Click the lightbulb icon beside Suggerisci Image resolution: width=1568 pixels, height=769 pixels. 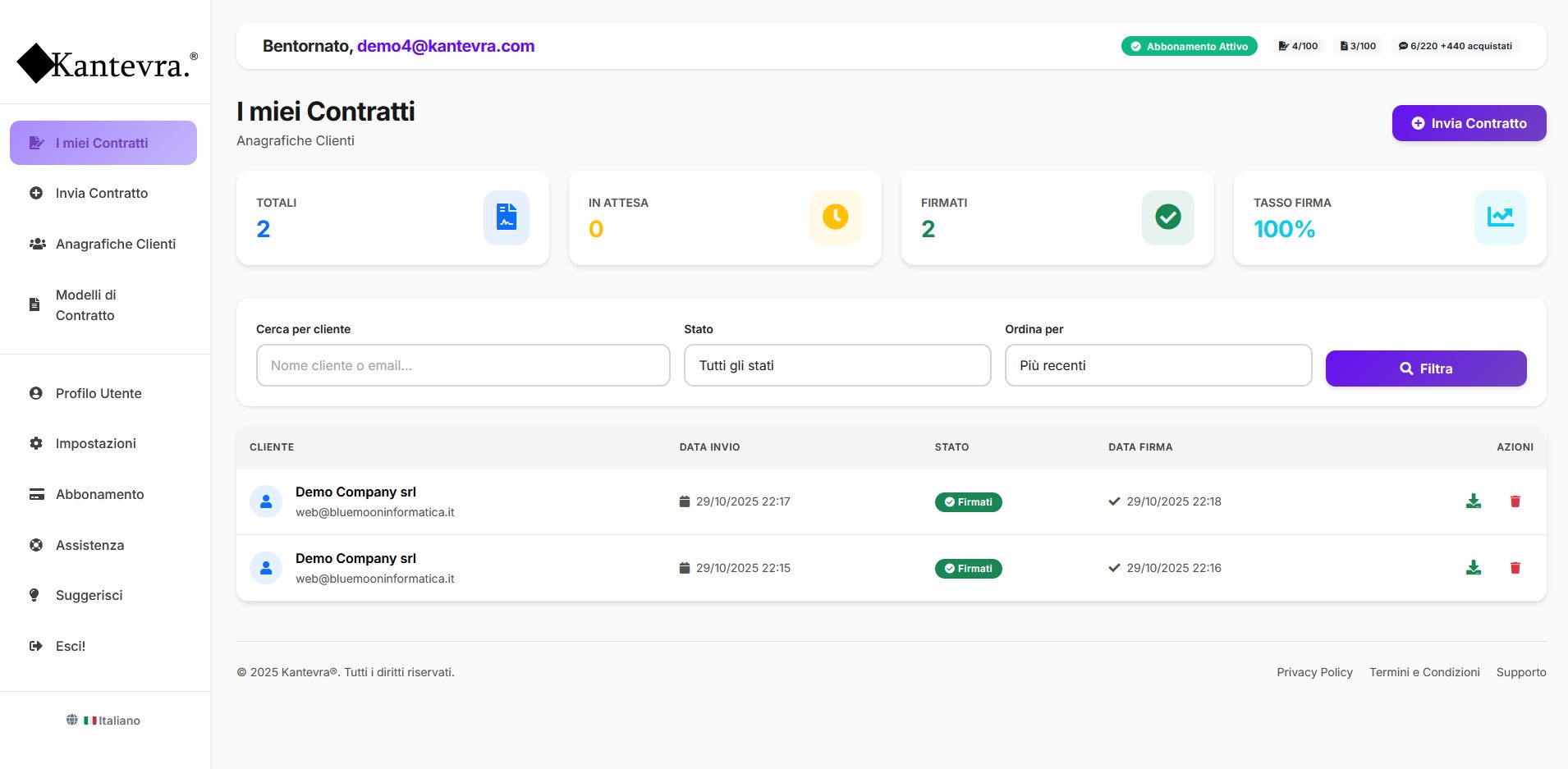tap(34, 595)
